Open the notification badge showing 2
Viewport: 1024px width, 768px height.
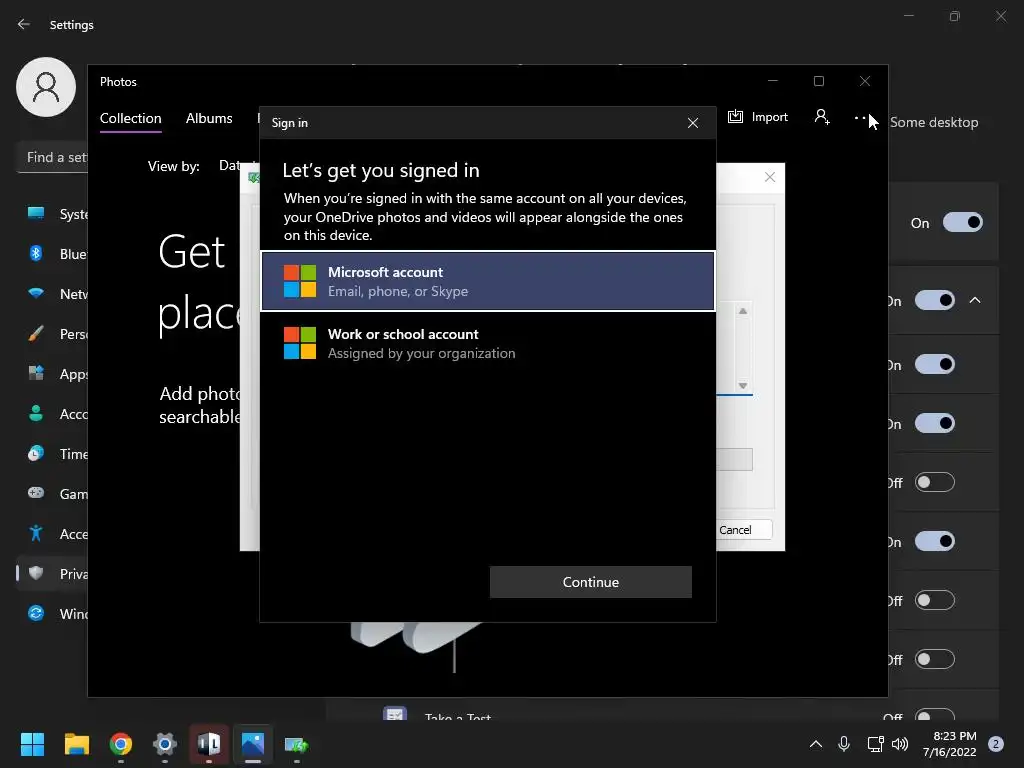tap(996, 744)
